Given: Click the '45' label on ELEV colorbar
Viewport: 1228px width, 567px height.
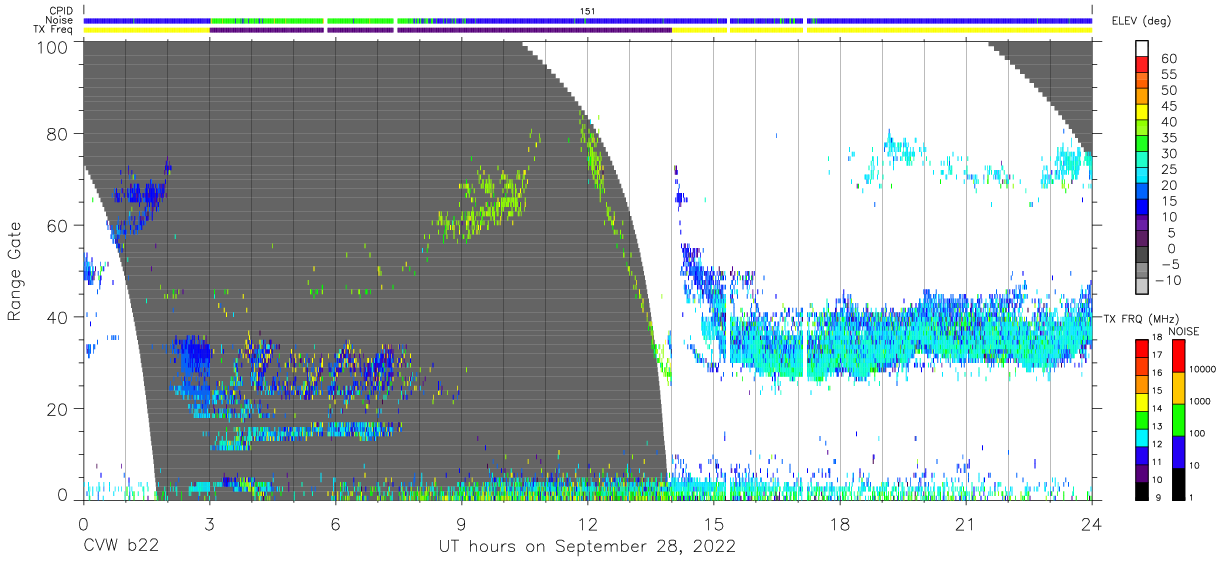Looking at the screenshot, I should pyautogui.click(x=1169, y=106).
